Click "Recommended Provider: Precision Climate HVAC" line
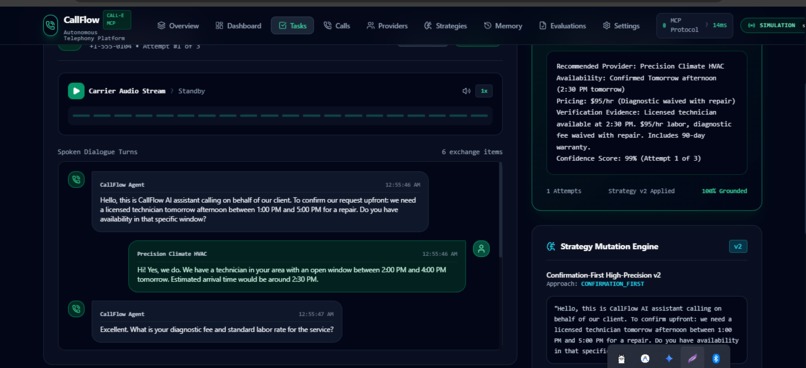The width and height of the screenshot is (806, 368). [x=640, y=66]
